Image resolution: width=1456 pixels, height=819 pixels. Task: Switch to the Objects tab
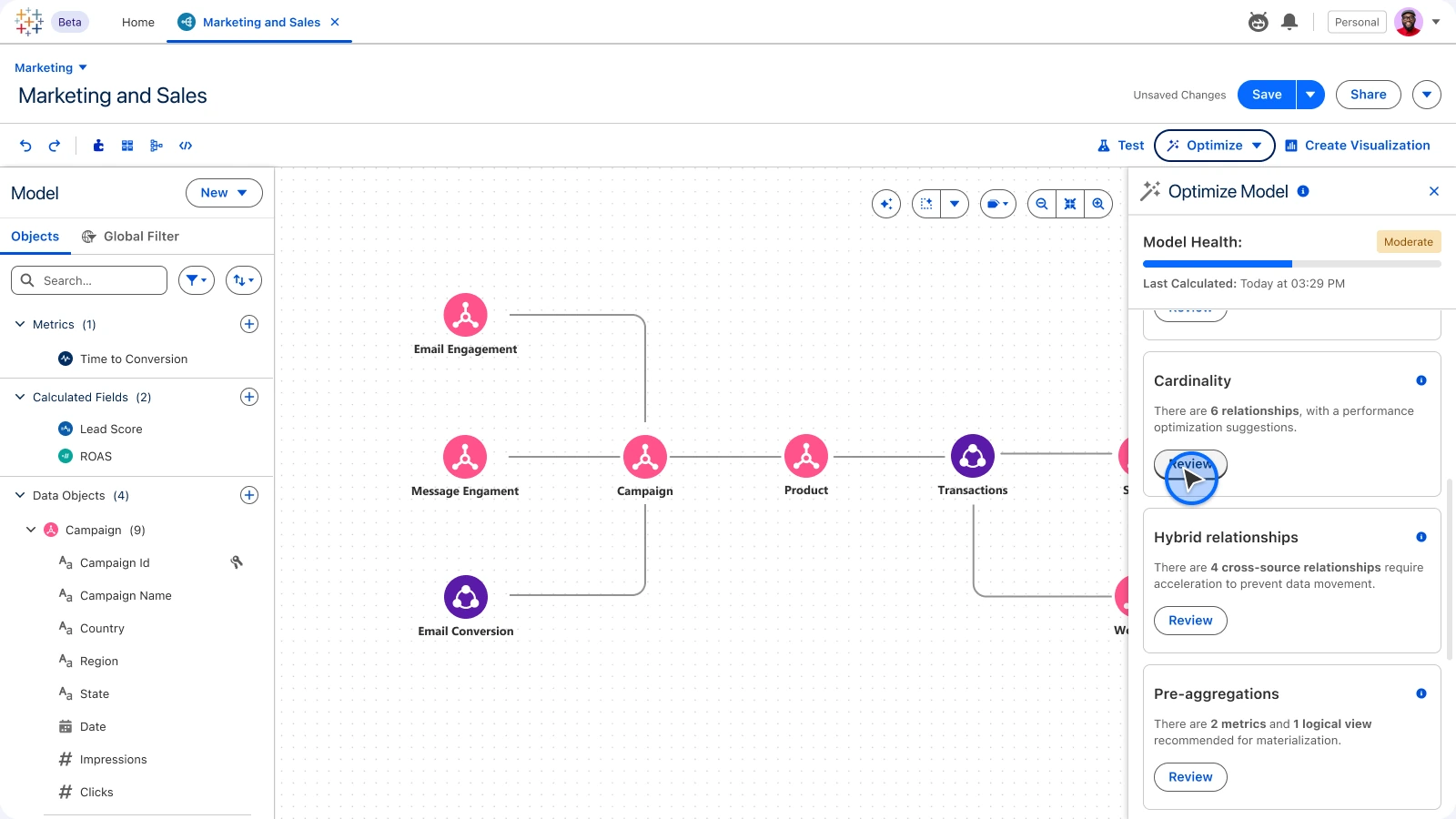tap(35, 237)
